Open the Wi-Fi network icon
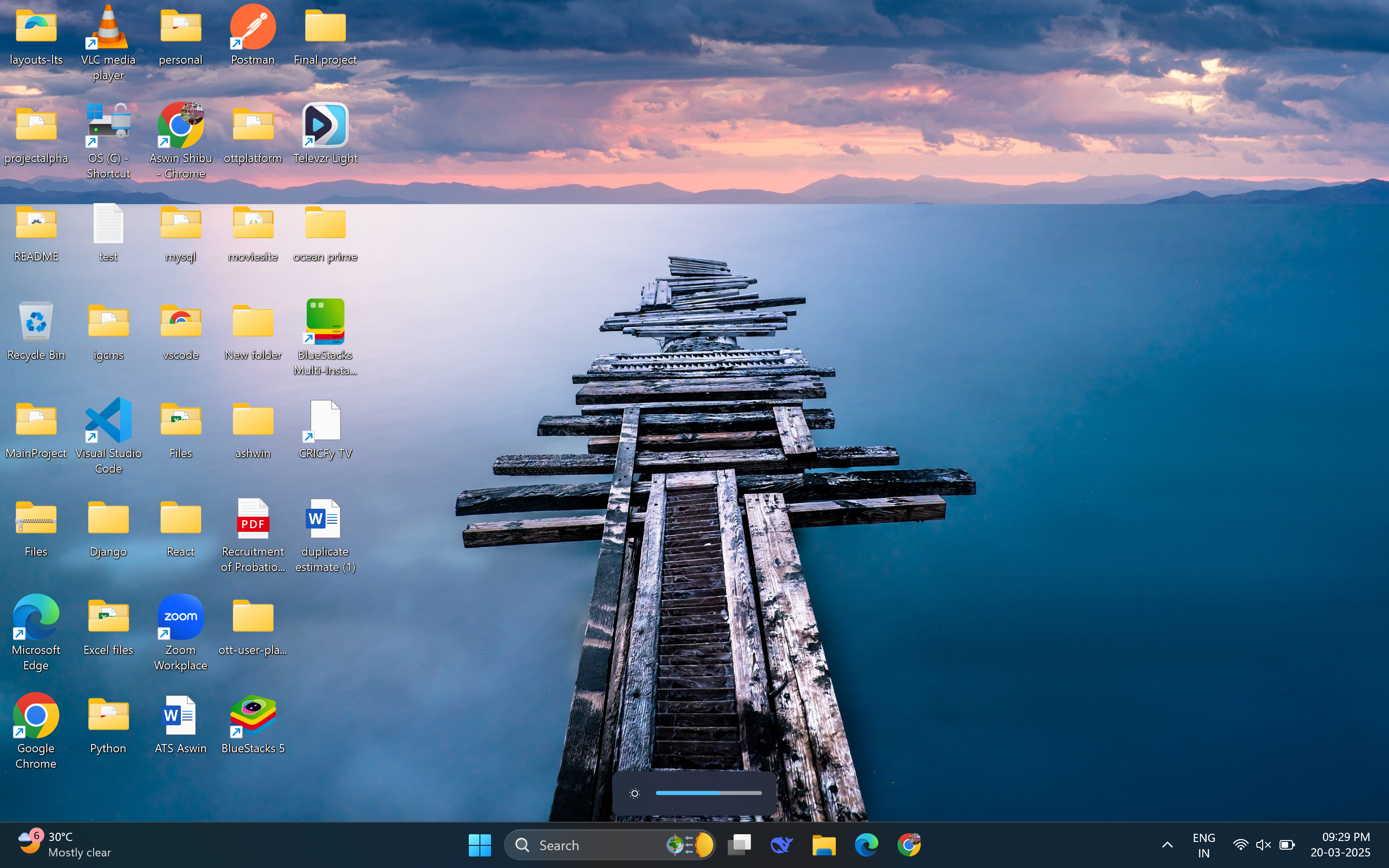Image resolution: width=1389 pixels, height=868 pixels. (1240, 845)
